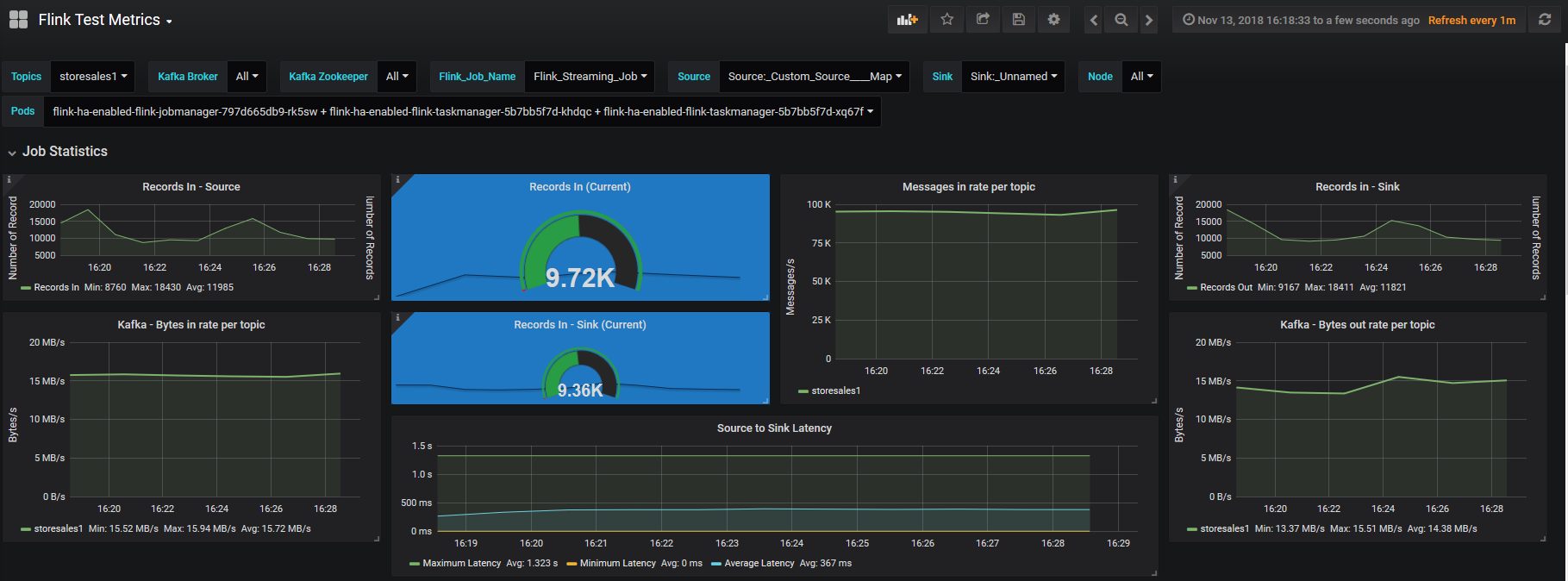The width and height of the screenshot is (1568, 581).
Task: Open the time range picker
Action: point(1301,20)
